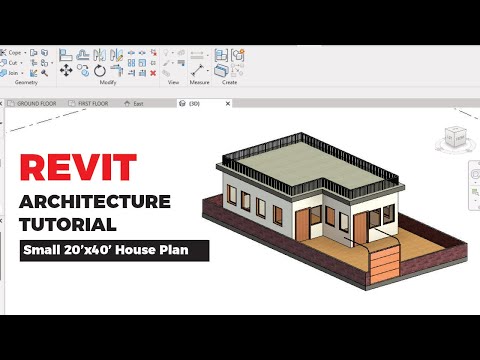Select Join/Unjoin Roof icon
This screenshot has width=480, height=360.
point(34,53)
